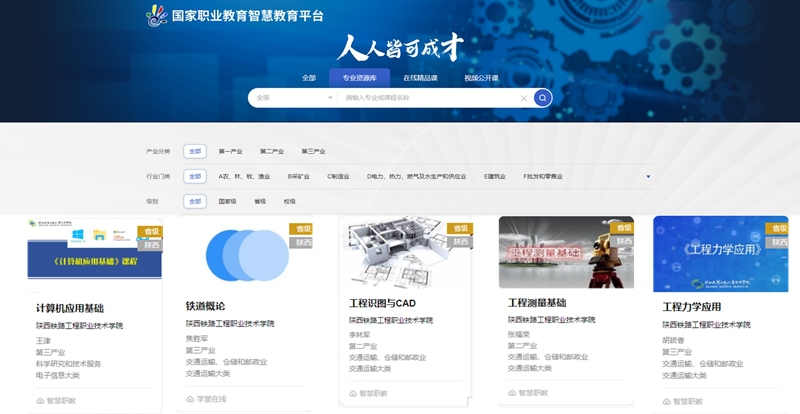The image size is (800, 414).
Task: Switch to 视频公开课 tab
Action: (x=481, y=77)
